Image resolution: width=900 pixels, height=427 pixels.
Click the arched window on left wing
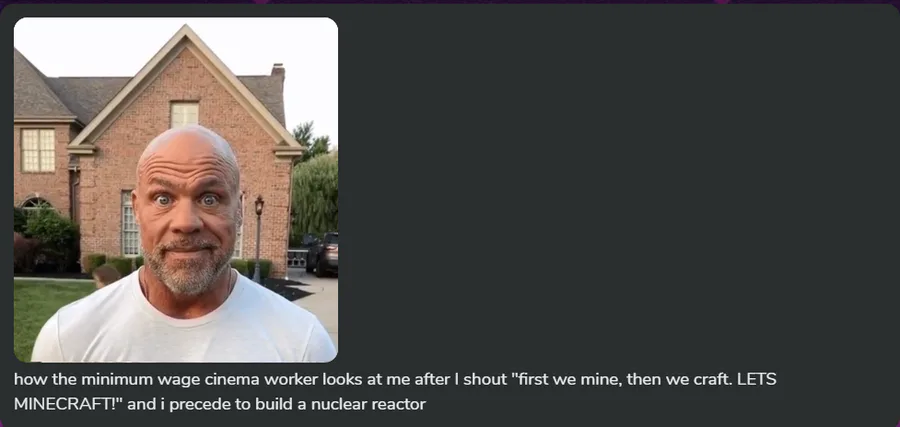pyautogui.click(x=36, y=203)
